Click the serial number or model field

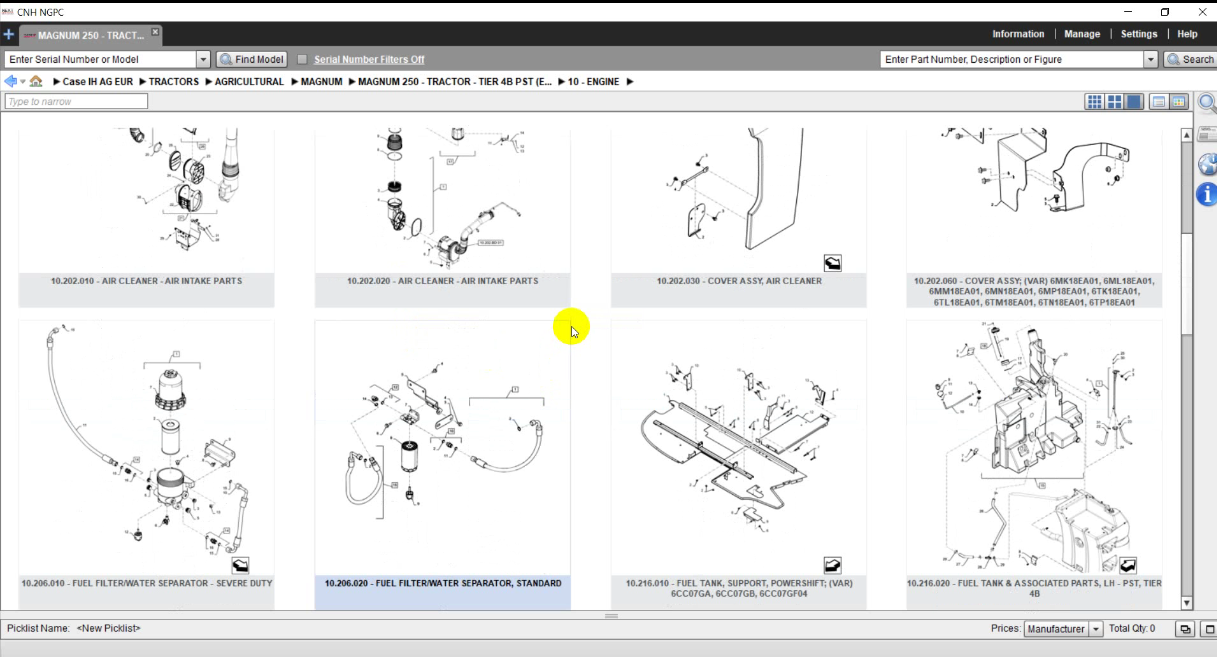(101, 60)
